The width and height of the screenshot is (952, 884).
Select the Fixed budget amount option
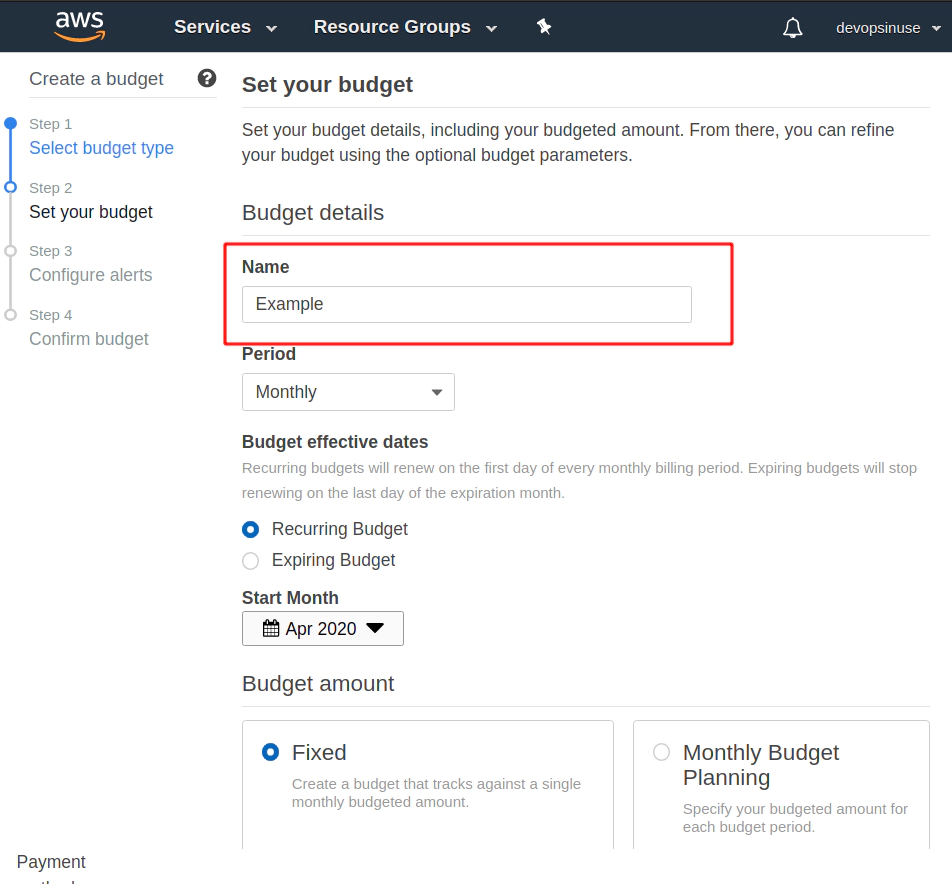270,752
